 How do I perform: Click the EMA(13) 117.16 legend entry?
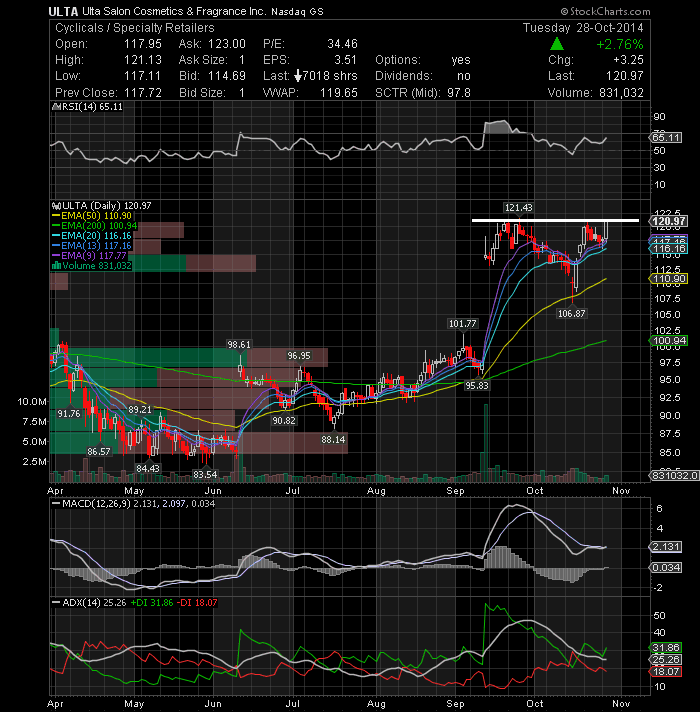(x=92, y=246)
